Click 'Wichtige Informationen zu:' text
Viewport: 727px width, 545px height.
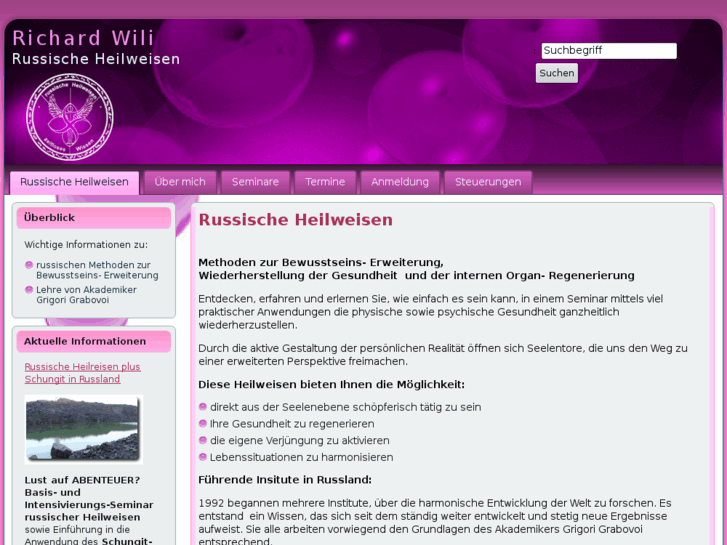pyautogui.click(x=86, y=244)
